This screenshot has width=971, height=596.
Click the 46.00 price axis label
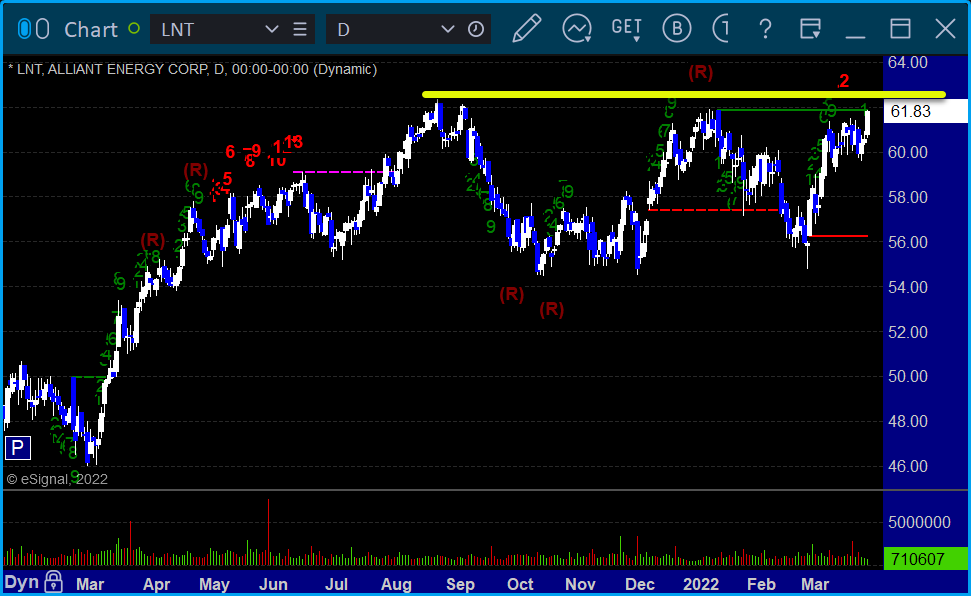[908, 467]
